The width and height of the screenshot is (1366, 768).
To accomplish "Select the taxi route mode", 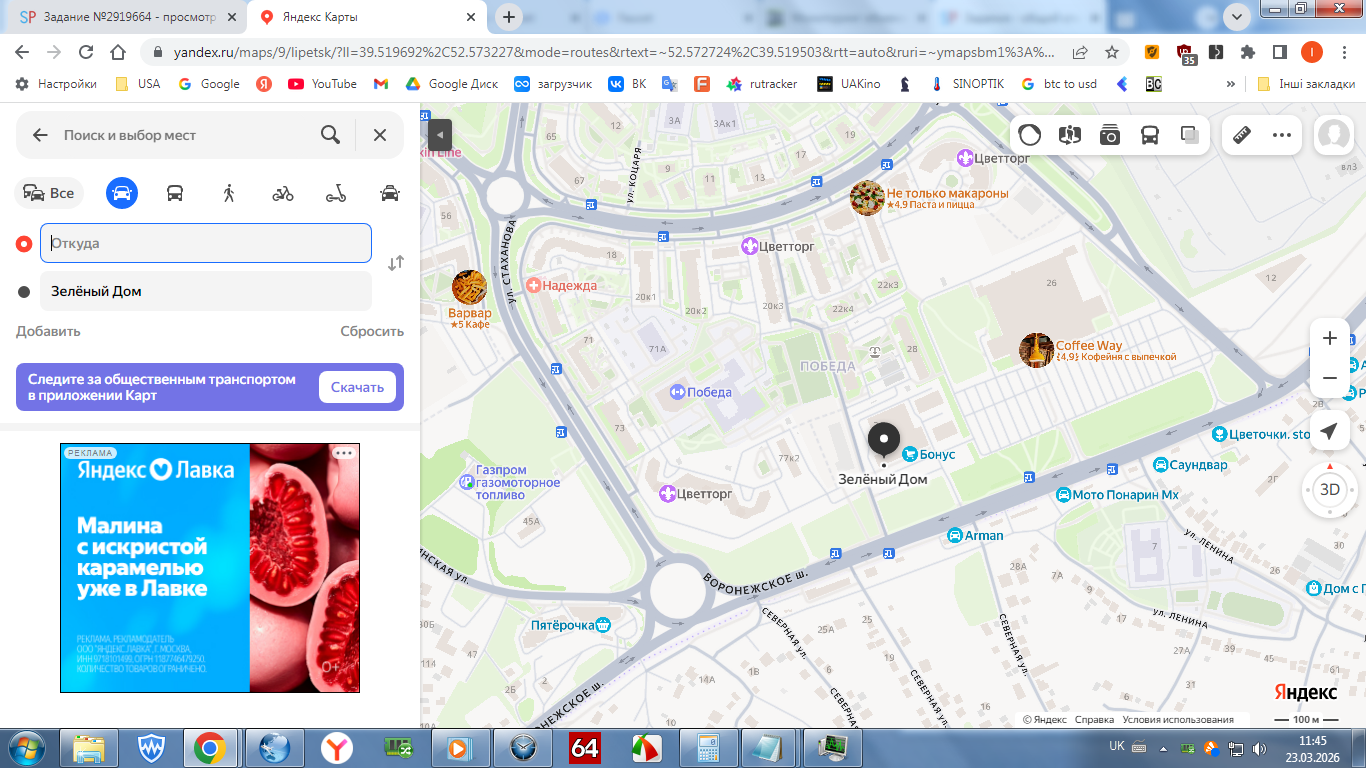I will pyautogui.click(x=390, y=193).
